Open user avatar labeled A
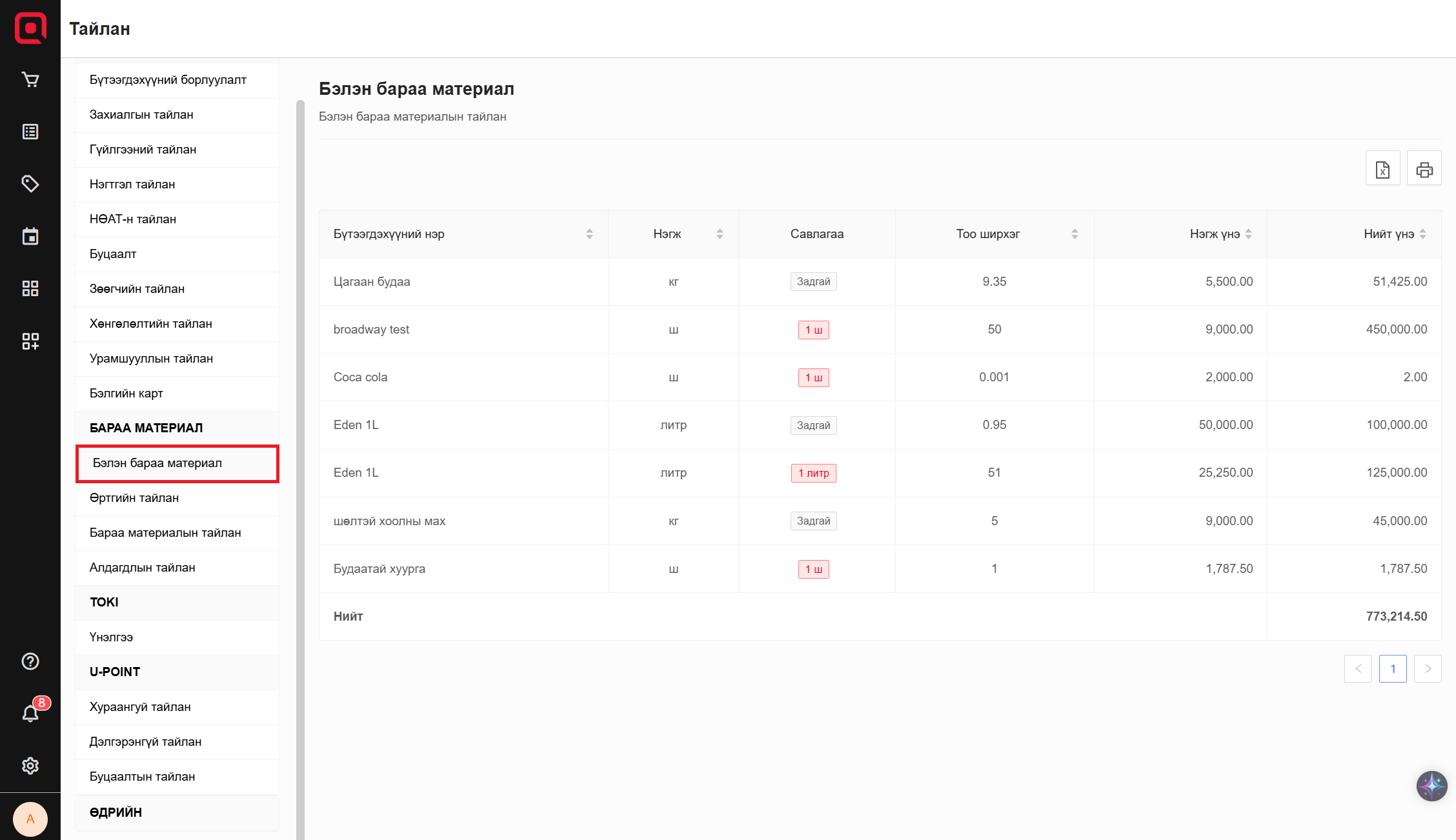Screen dimensions: 1456x840 [30, 819]
